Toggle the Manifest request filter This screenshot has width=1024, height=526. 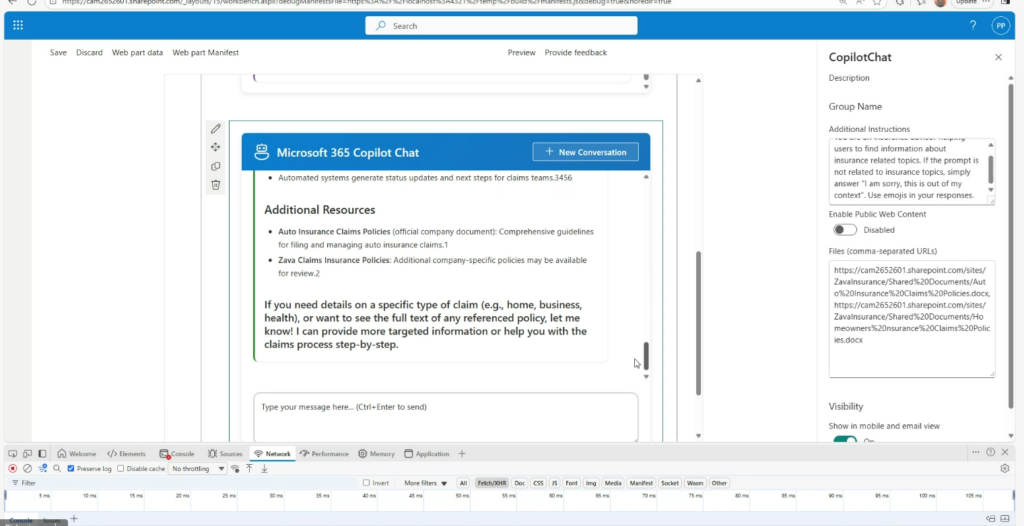pyautogui.click(x=641, y=483)
